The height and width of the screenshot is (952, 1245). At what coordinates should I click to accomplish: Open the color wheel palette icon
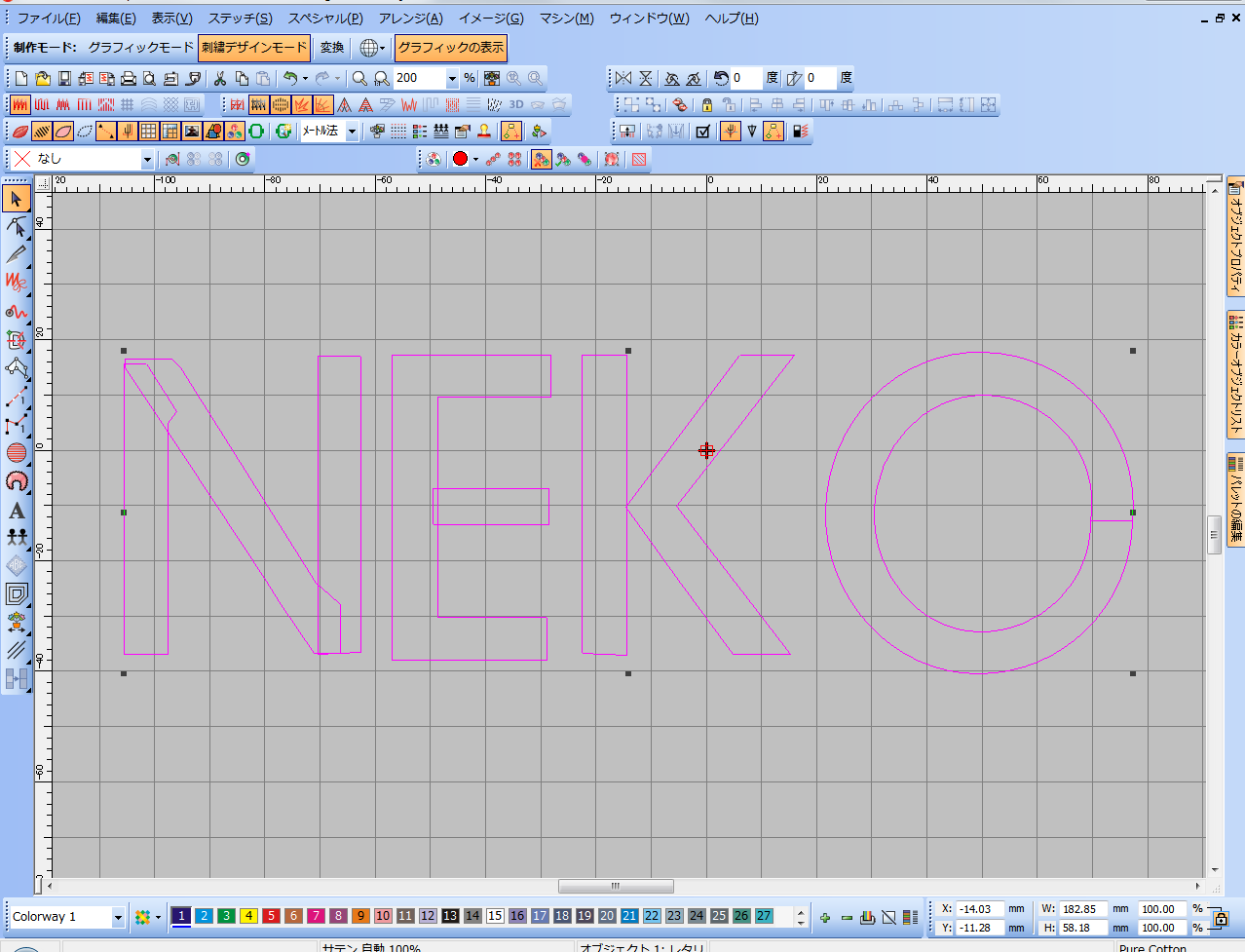point(434,159)
